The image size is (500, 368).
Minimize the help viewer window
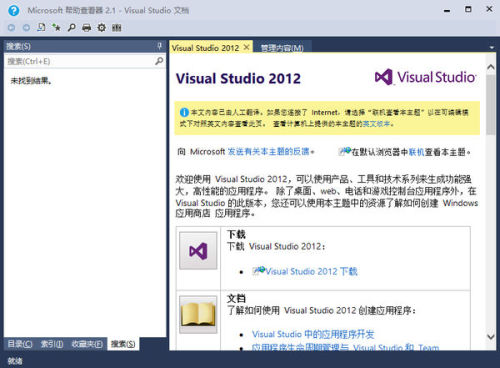(x=447, y=10)
